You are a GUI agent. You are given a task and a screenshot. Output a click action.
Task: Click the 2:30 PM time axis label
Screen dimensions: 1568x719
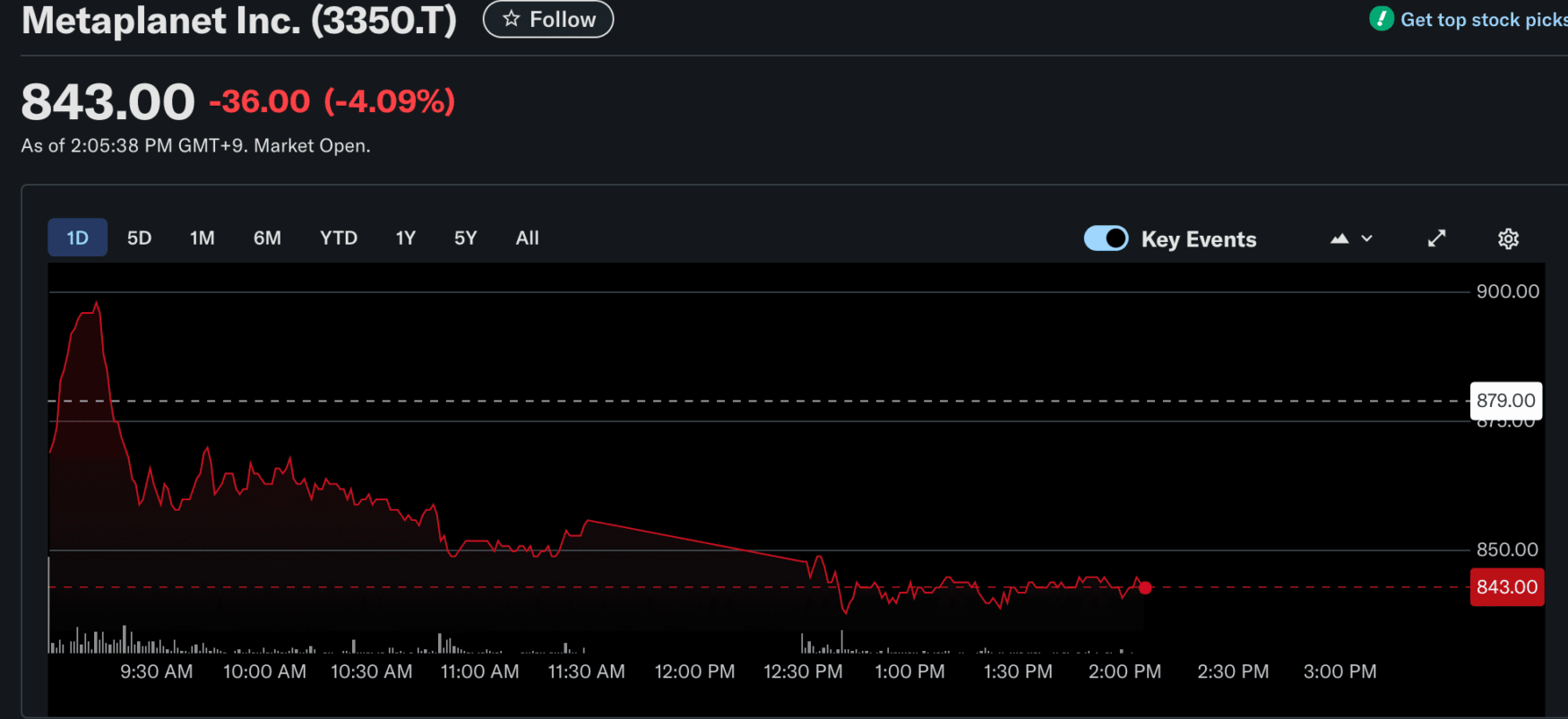(1233, 671)
